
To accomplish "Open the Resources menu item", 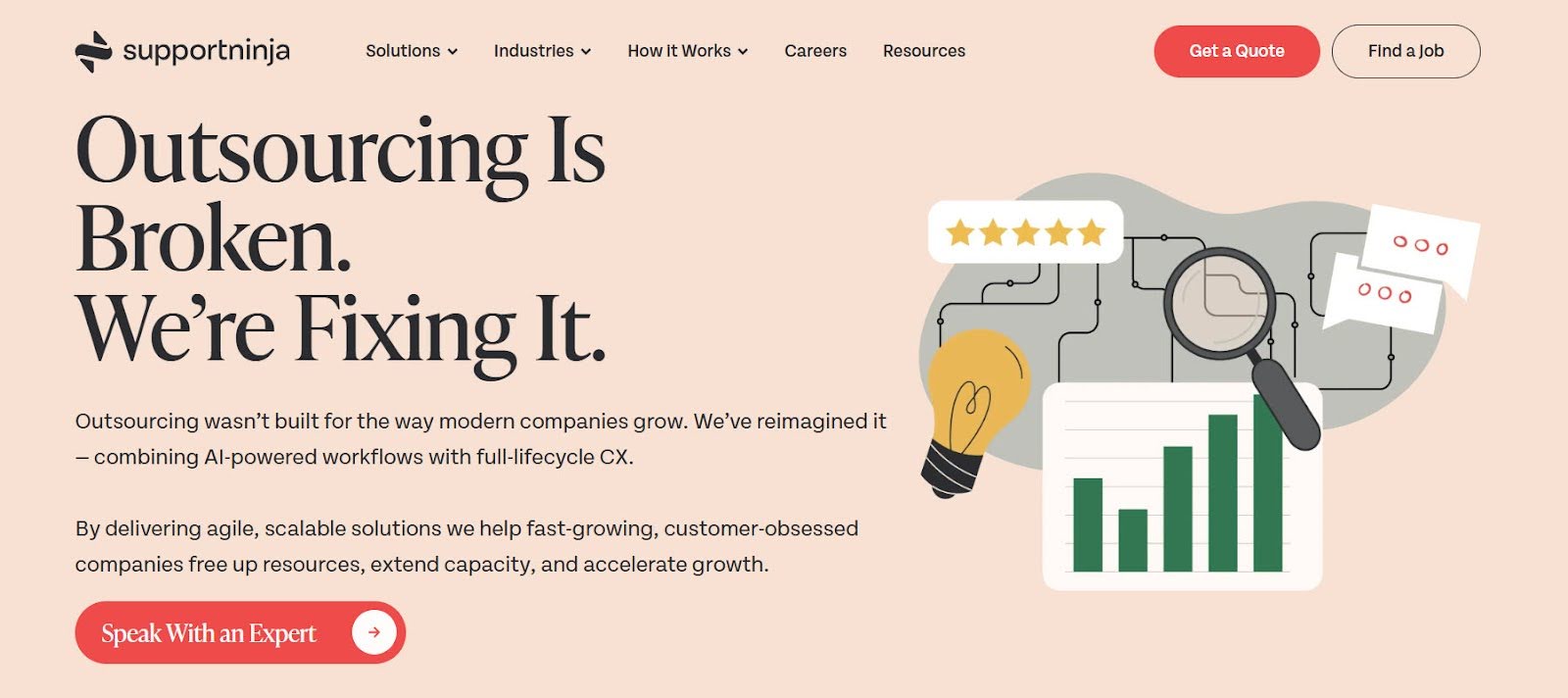I will (x=924, y=51).
